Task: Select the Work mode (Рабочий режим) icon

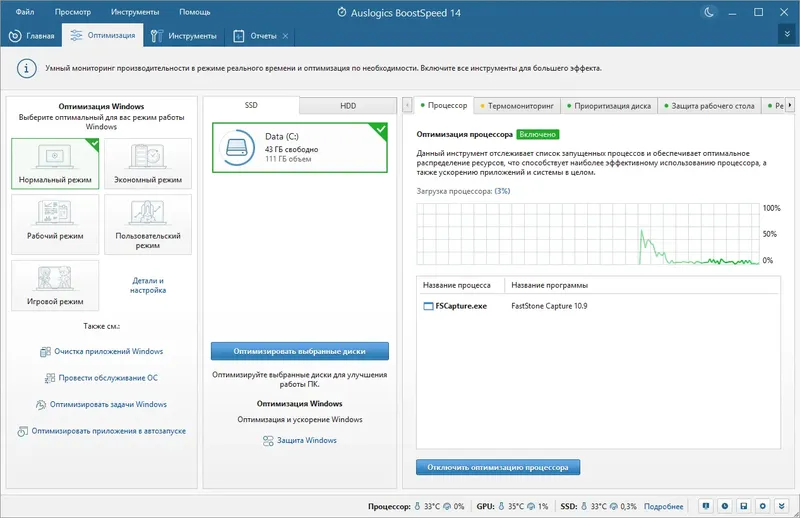Action: [x=55, y=212]
